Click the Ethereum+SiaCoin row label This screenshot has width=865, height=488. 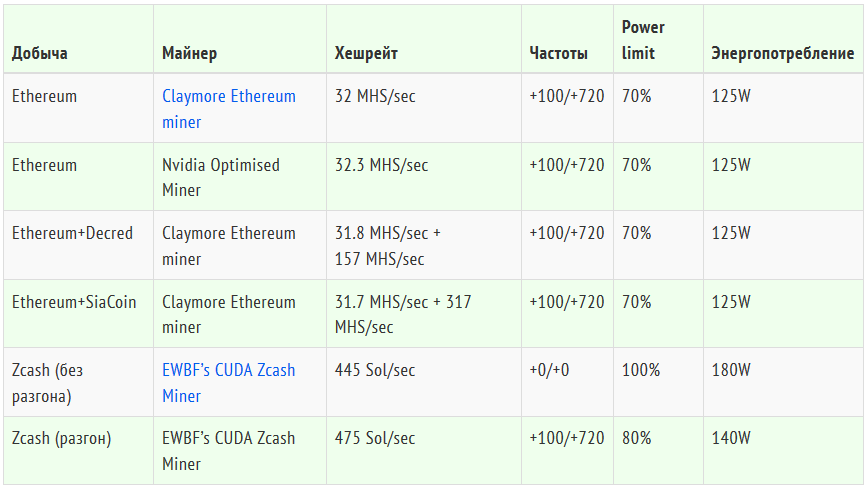tap(74, 302)
